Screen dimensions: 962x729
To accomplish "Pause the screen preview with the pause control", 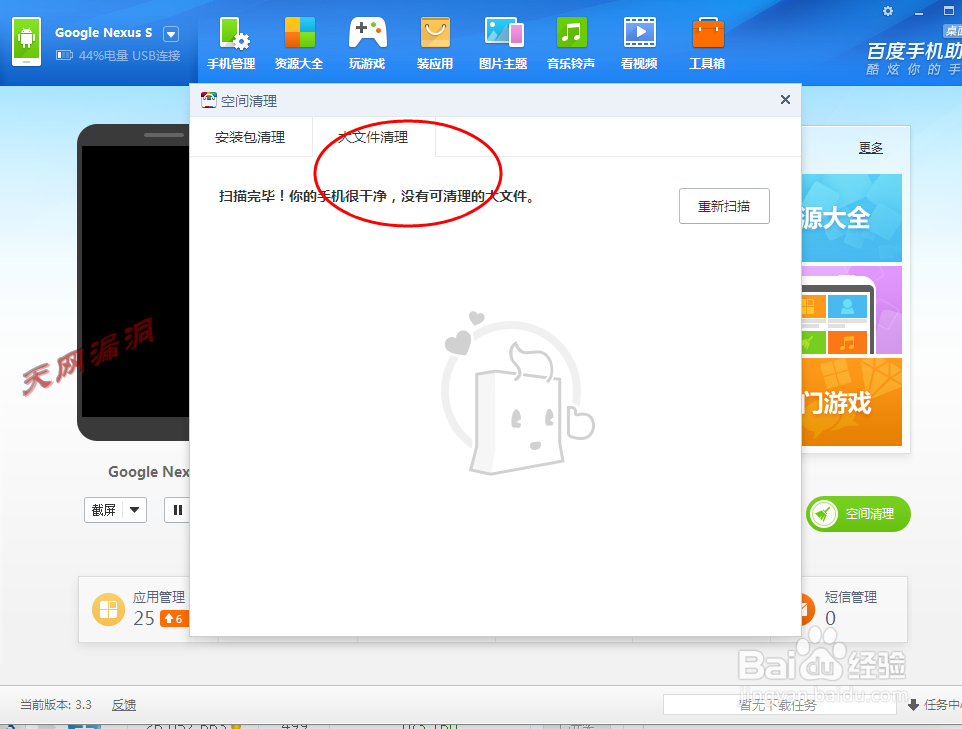I will click(x=177, y=510).
